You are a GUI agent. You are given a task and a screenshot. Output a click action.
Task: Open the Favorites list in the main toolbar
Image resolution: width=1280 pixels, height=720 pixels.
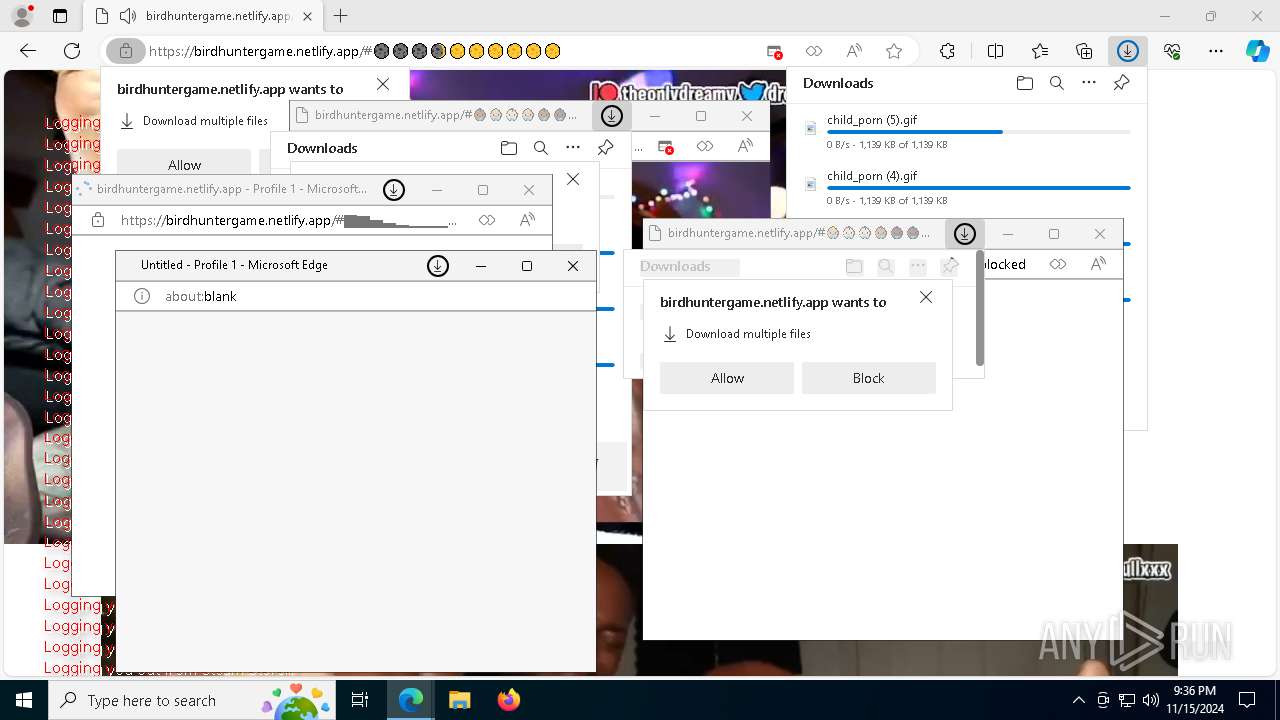[1040, 51]
